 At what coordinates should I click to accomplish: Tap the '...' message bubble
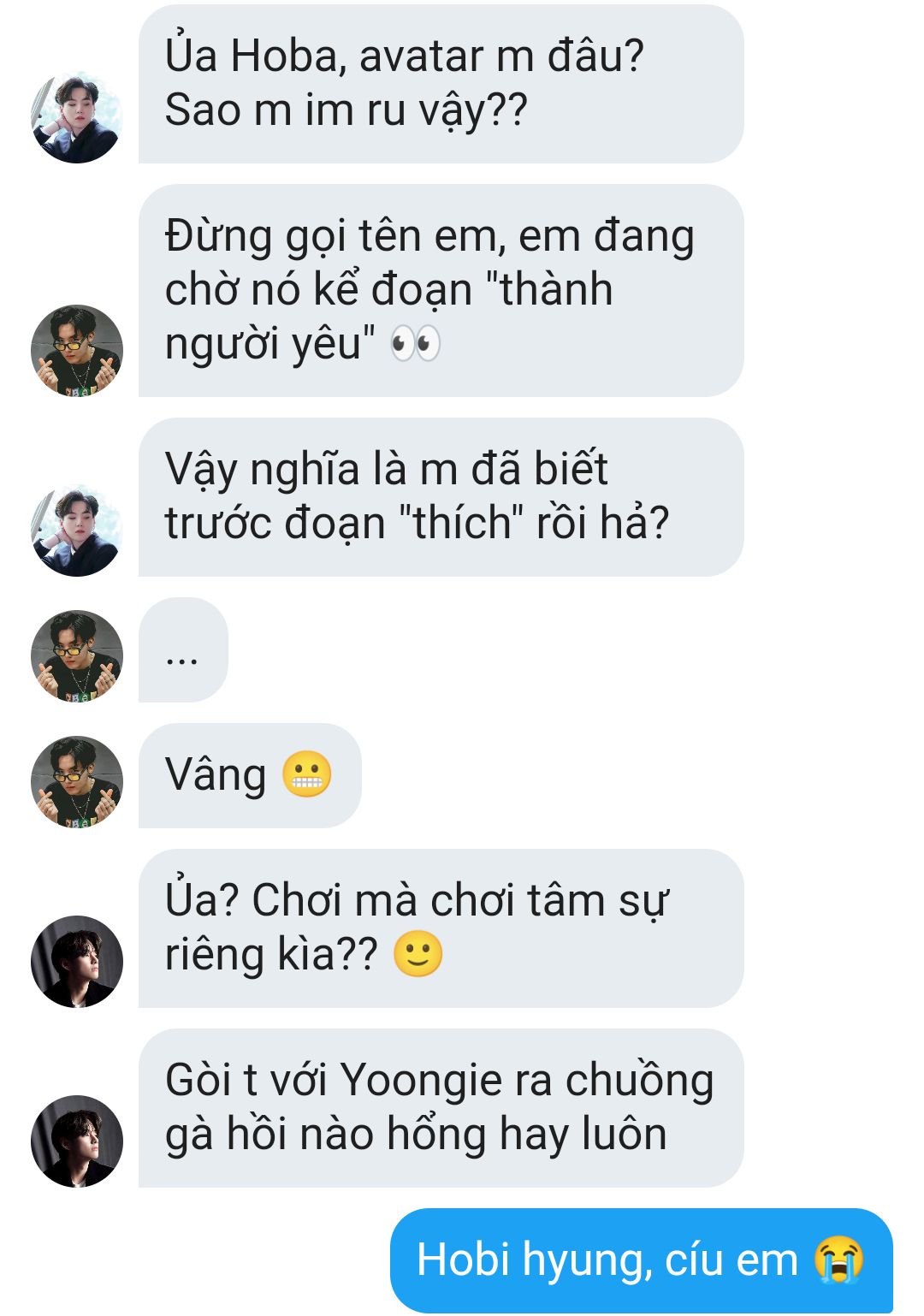coord(183,650)
